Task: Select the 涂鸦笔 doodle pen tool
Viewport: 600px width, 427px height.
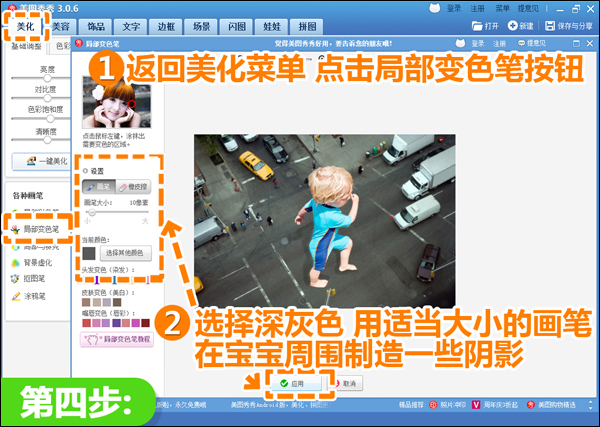Action: coord(28,296)
